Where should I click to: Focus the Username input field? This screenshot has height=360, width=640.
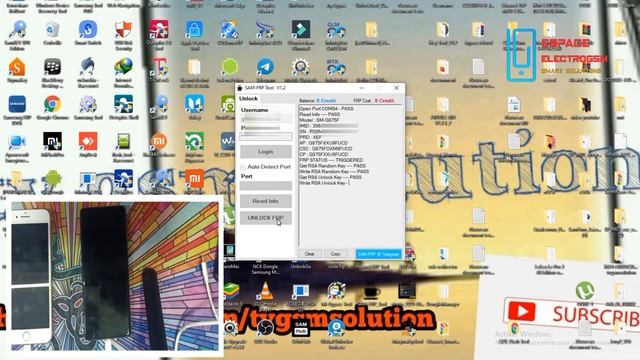(266, 119)
